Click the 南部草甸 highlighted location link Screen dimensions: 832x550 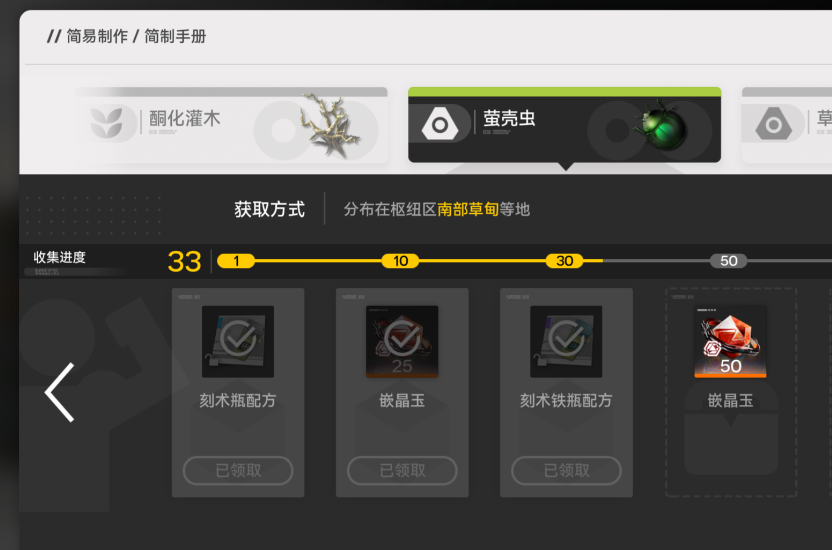point(468,209)
